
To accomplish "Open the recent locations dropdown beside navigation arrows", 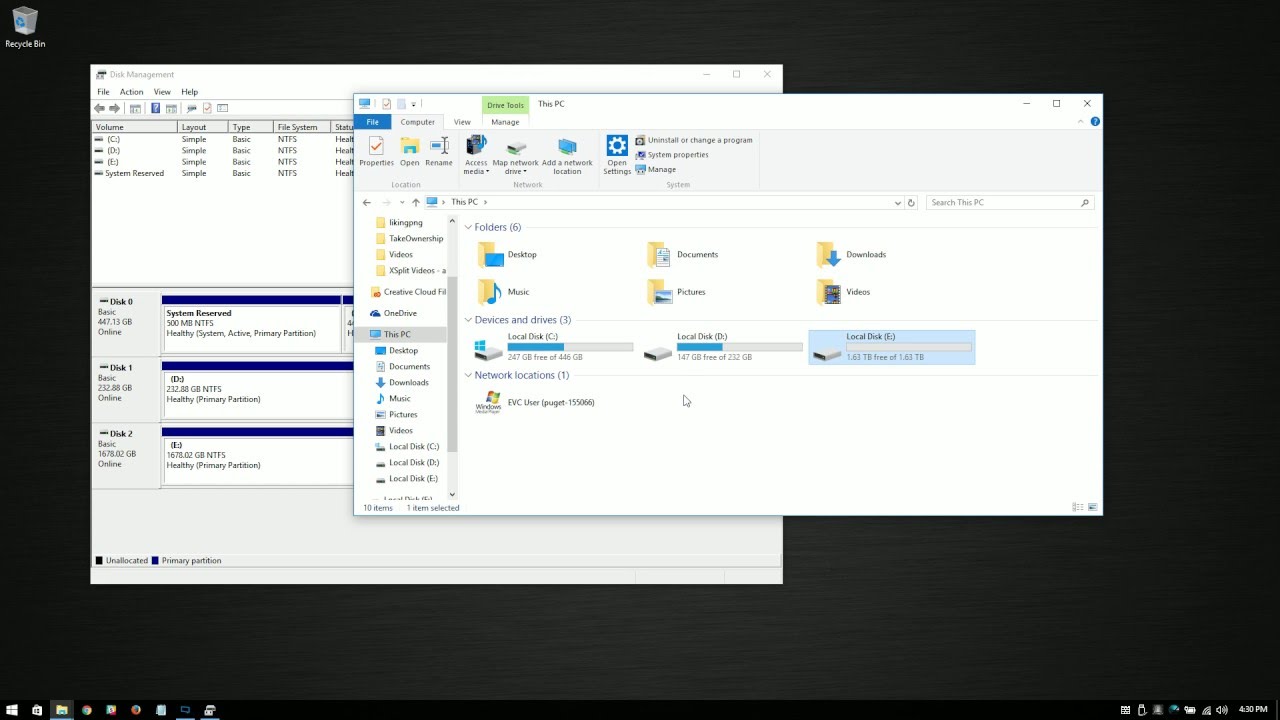I will point(402,202).
